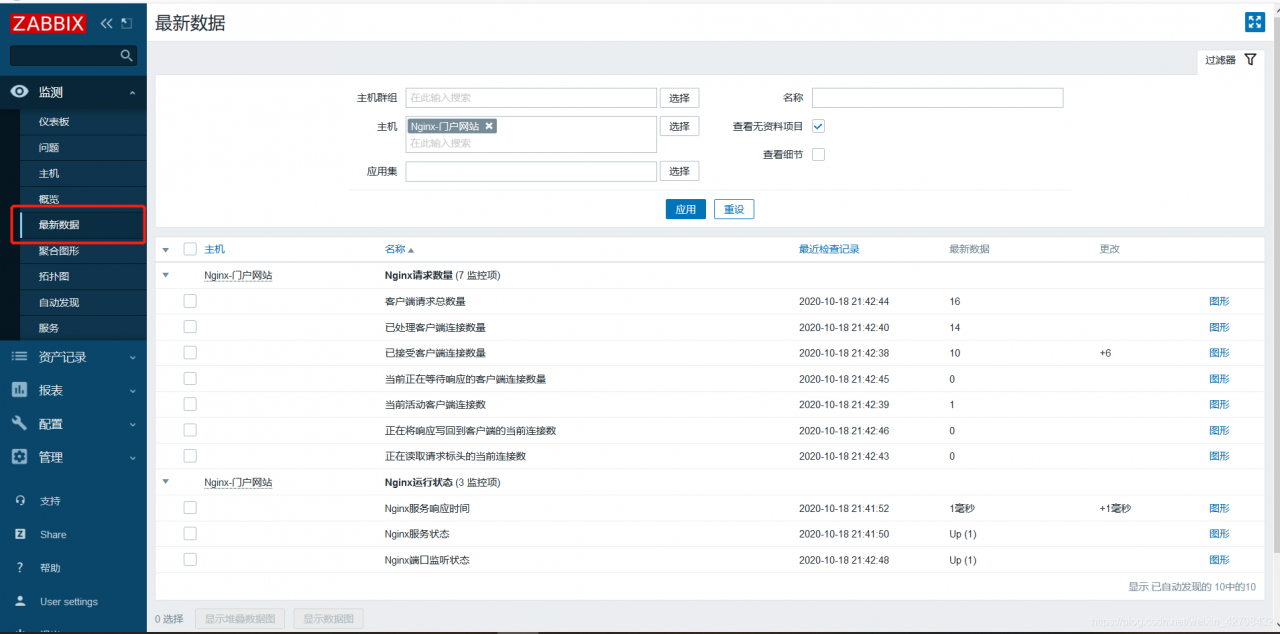Click 选择 next to 主机 field

point(679,126)
